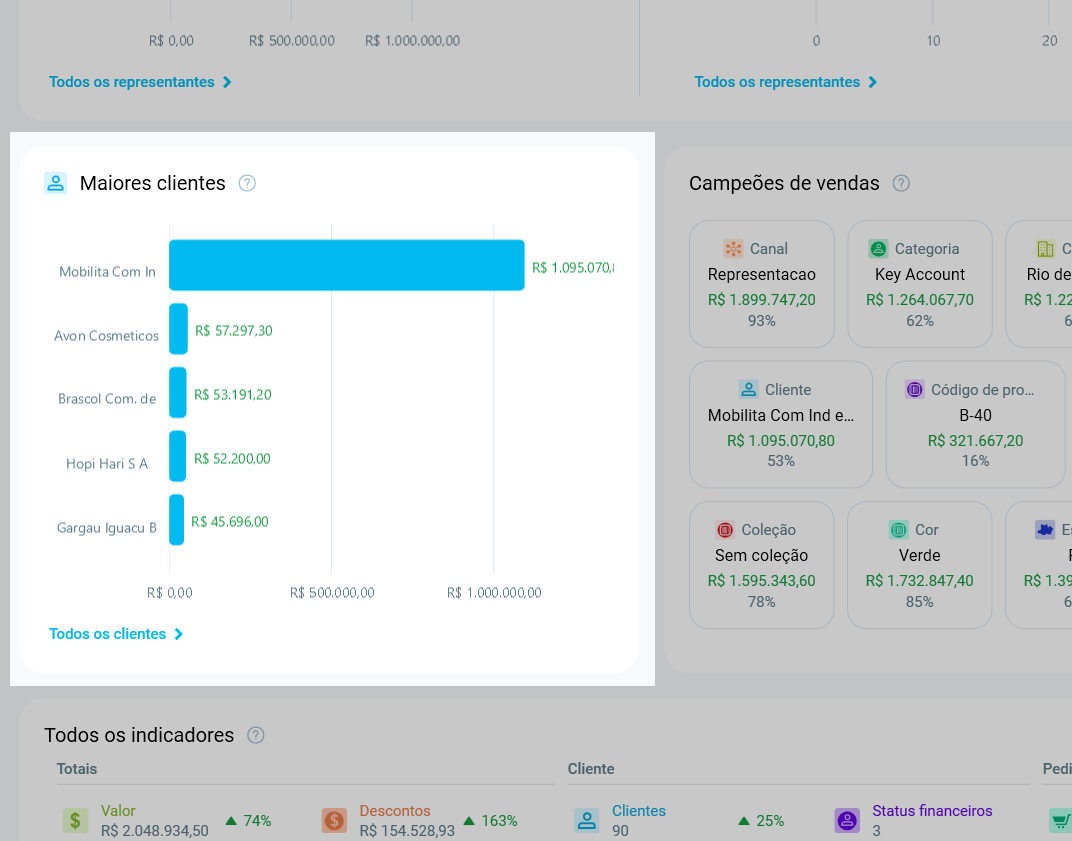1072x841 pixels.
Task: Select the Código de produto B-40 card
Action: [975, 425]
